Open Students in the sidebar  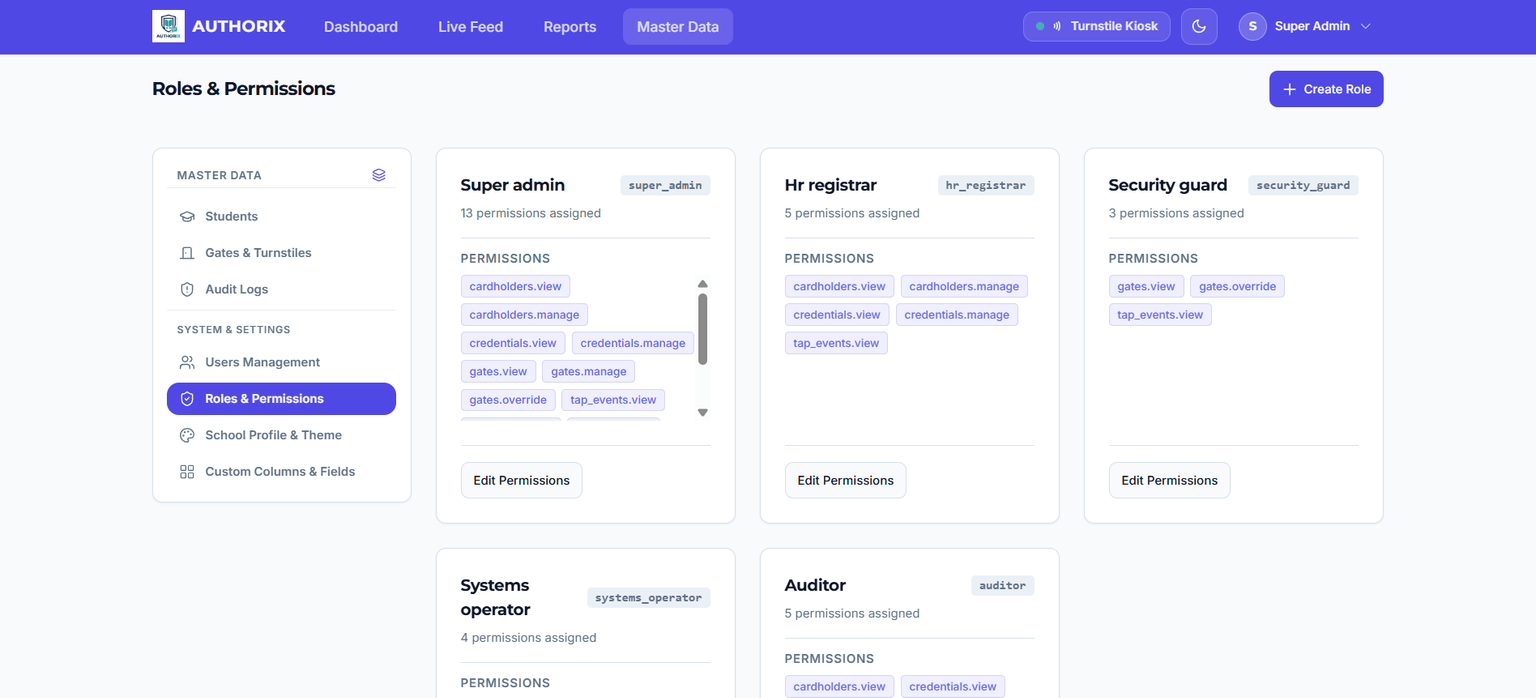click(x=281, y=216)
